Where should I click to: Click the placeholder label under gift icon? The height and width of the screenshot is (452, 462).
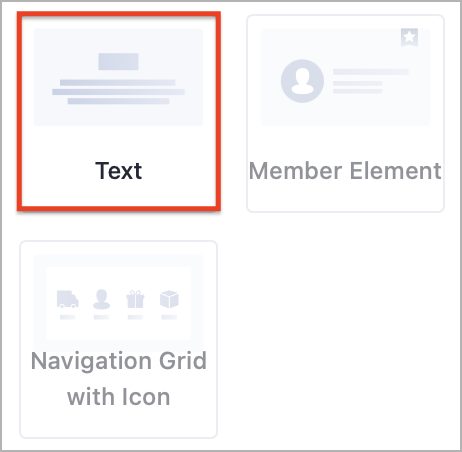coord(135,317)
